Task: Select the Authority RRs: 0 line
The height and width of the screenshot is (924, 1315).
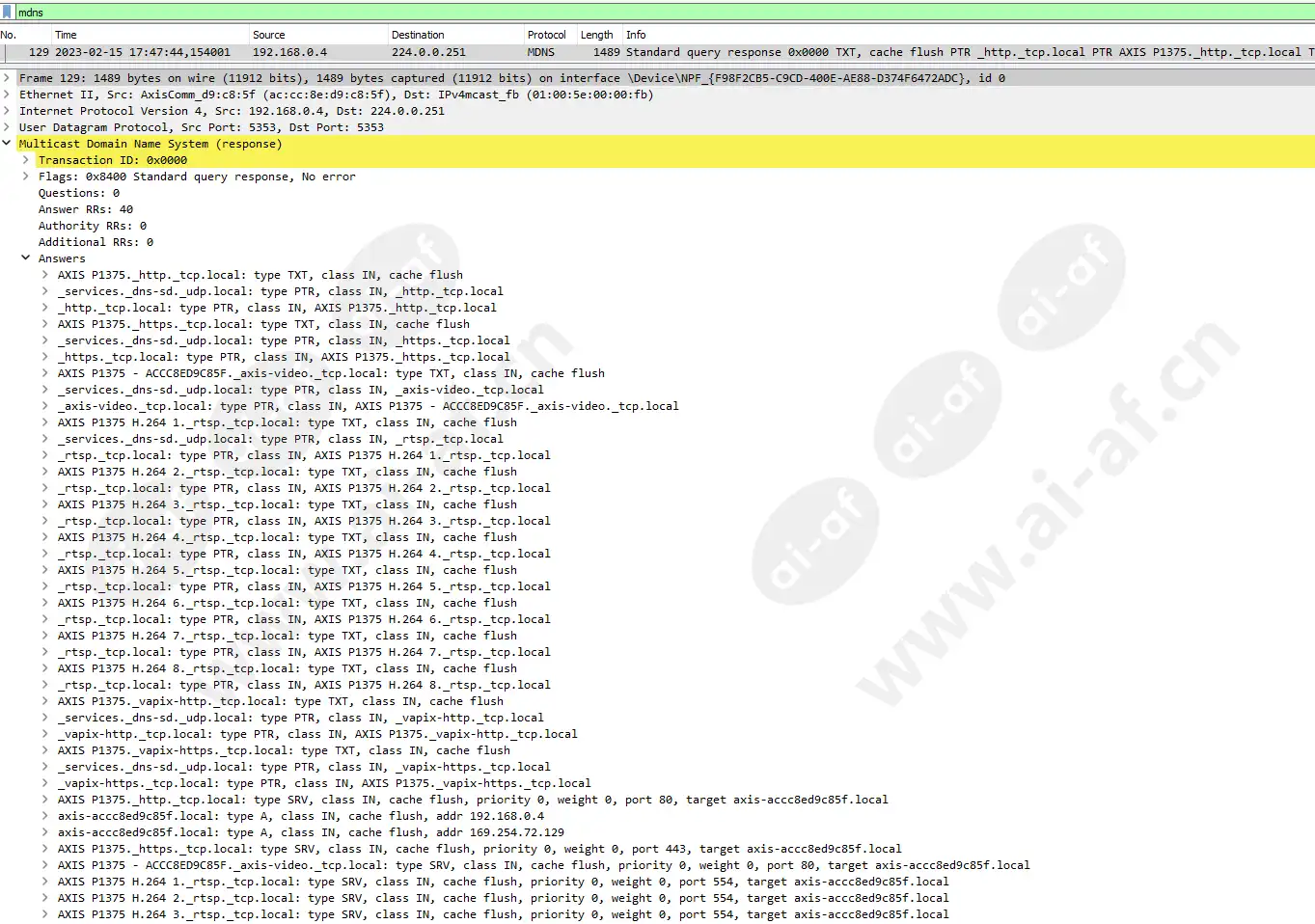Action: (x=93, y=226)
